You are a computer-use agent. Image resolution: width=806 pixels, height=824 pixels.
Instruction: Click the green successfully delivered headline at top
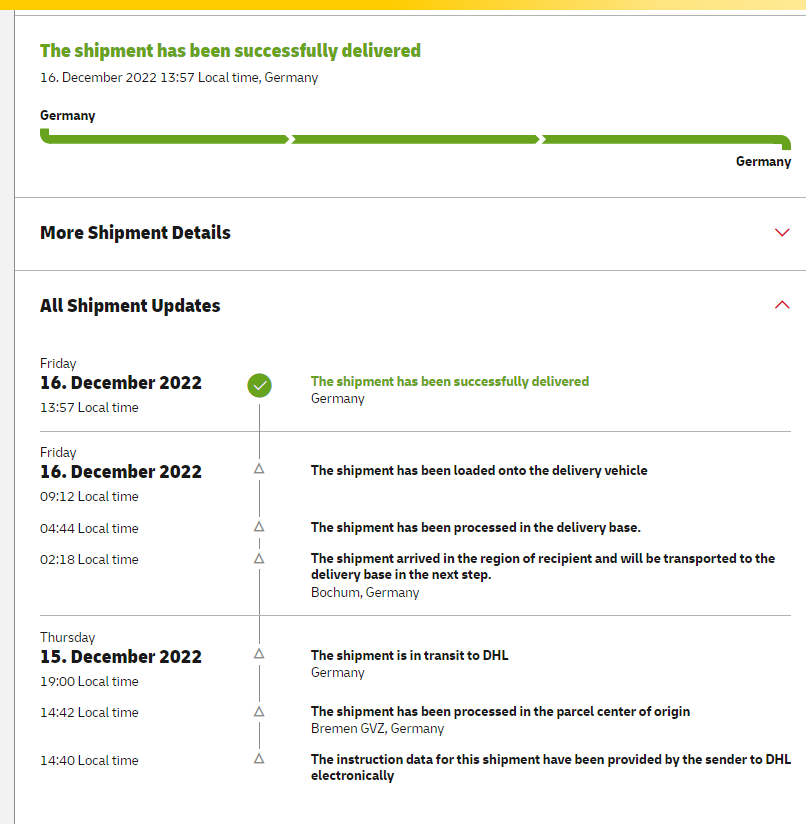(230, 51)
